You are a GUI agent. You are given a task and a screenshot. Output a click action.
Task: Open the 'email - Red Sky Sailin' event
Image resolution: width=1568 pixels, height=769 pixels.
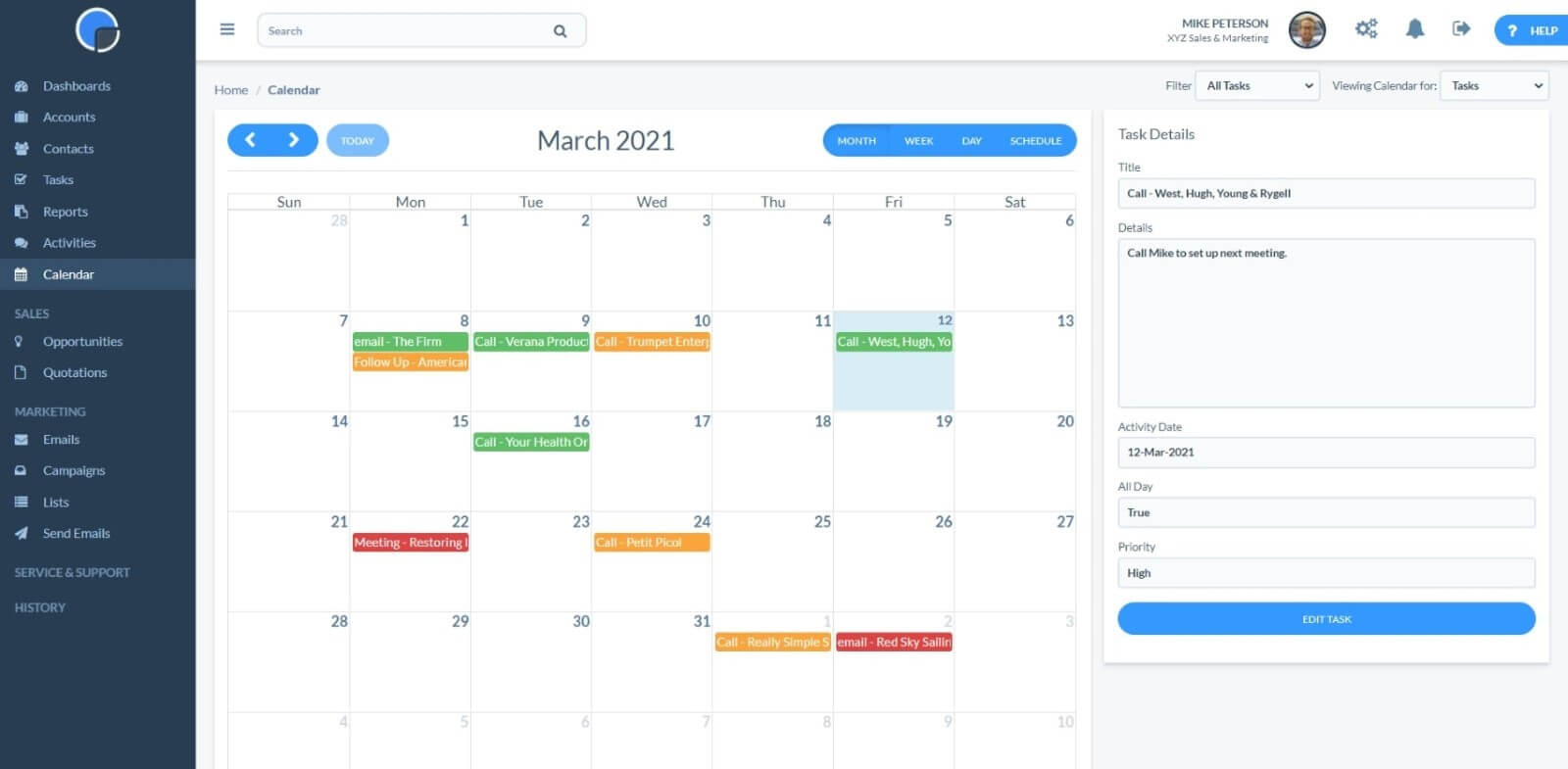894,643
